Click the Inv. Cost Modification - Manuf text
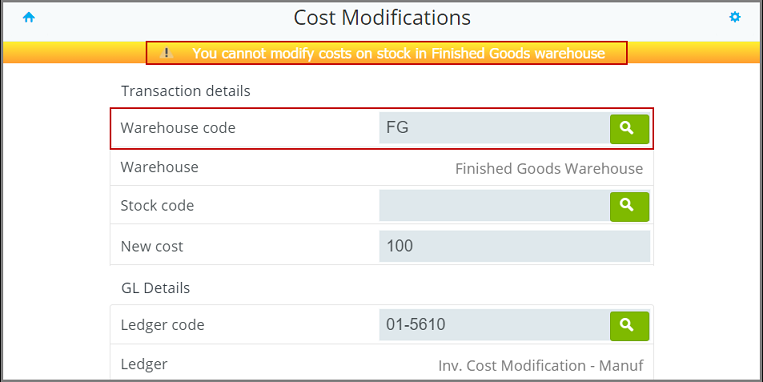The image size is (763, 382). click(x=541, y=365)
